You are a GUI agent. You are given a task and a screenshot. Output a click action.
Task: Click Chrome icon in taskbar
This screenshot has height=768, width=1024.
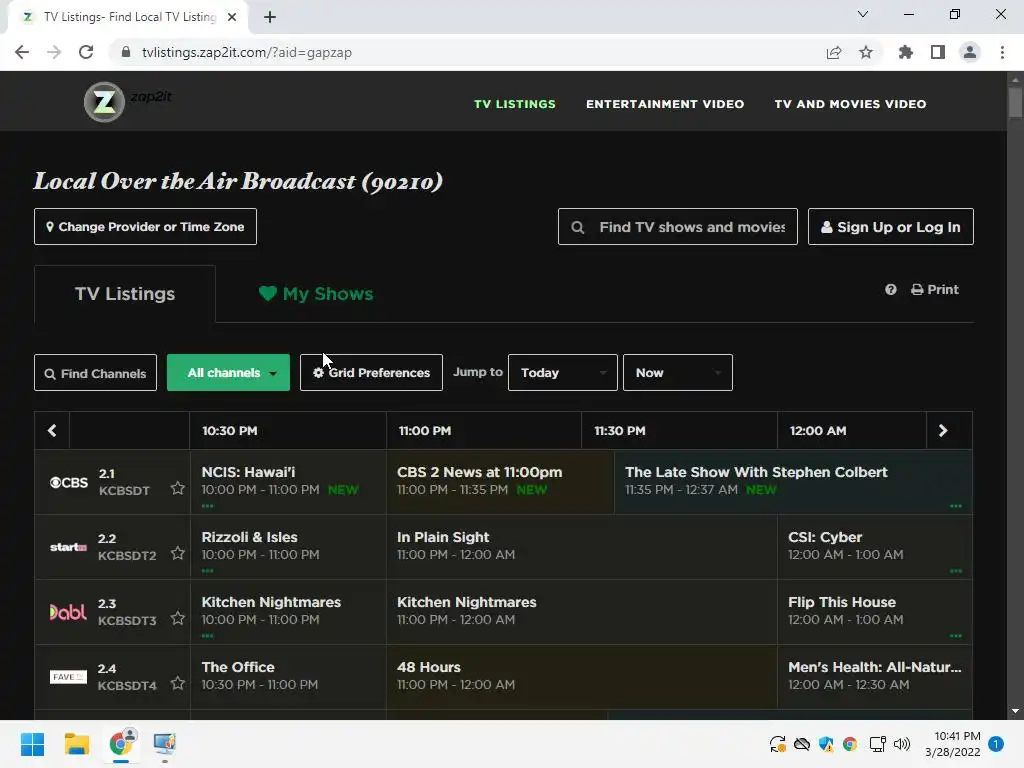(121, 744)
